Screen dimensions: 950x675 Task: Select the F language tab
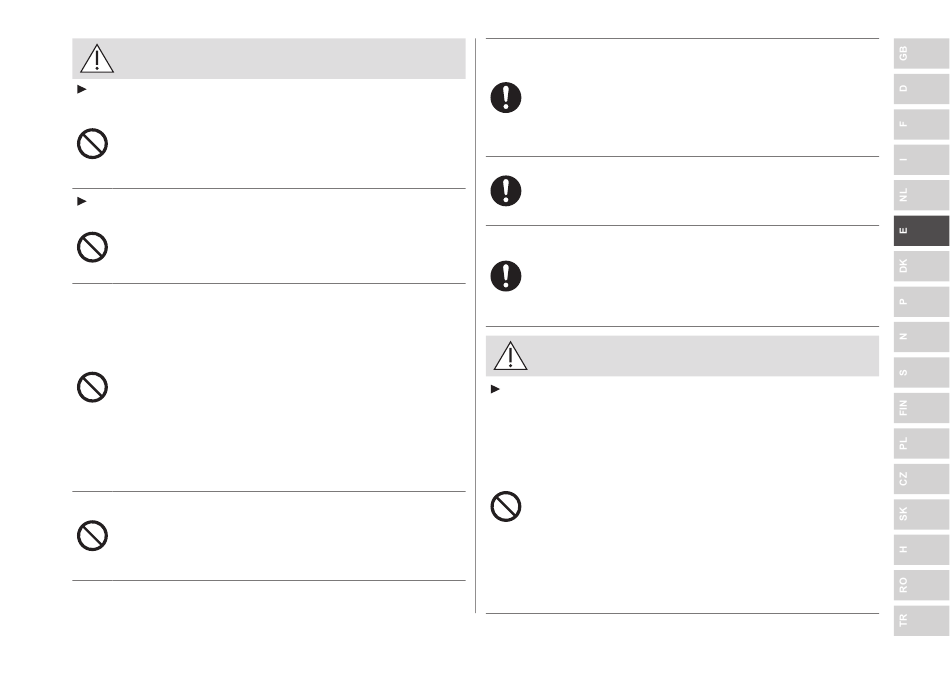click(x=921, y=124)
